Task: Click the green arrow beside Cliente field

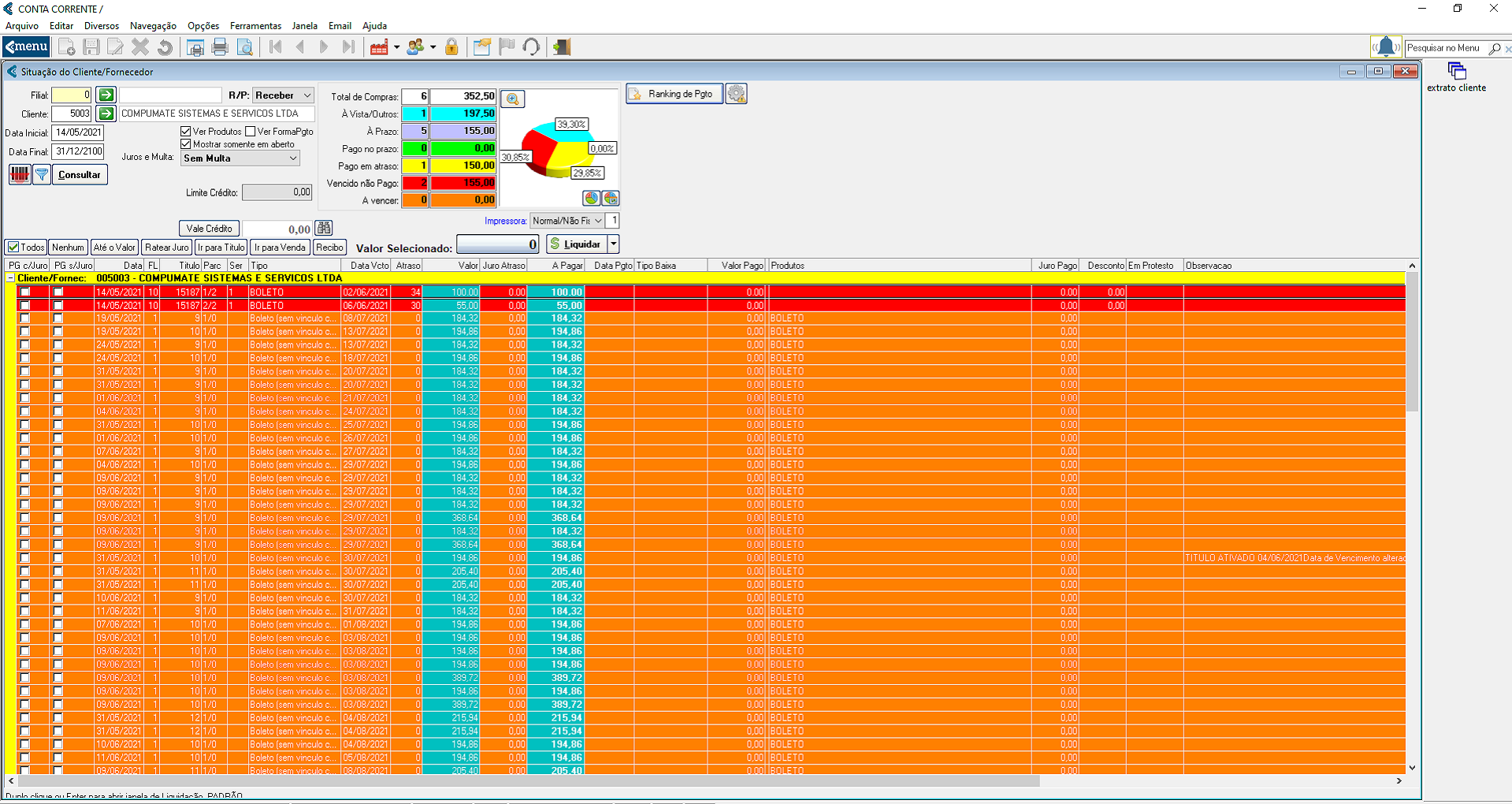Action: pyautogui.click(x=106, y=114)
